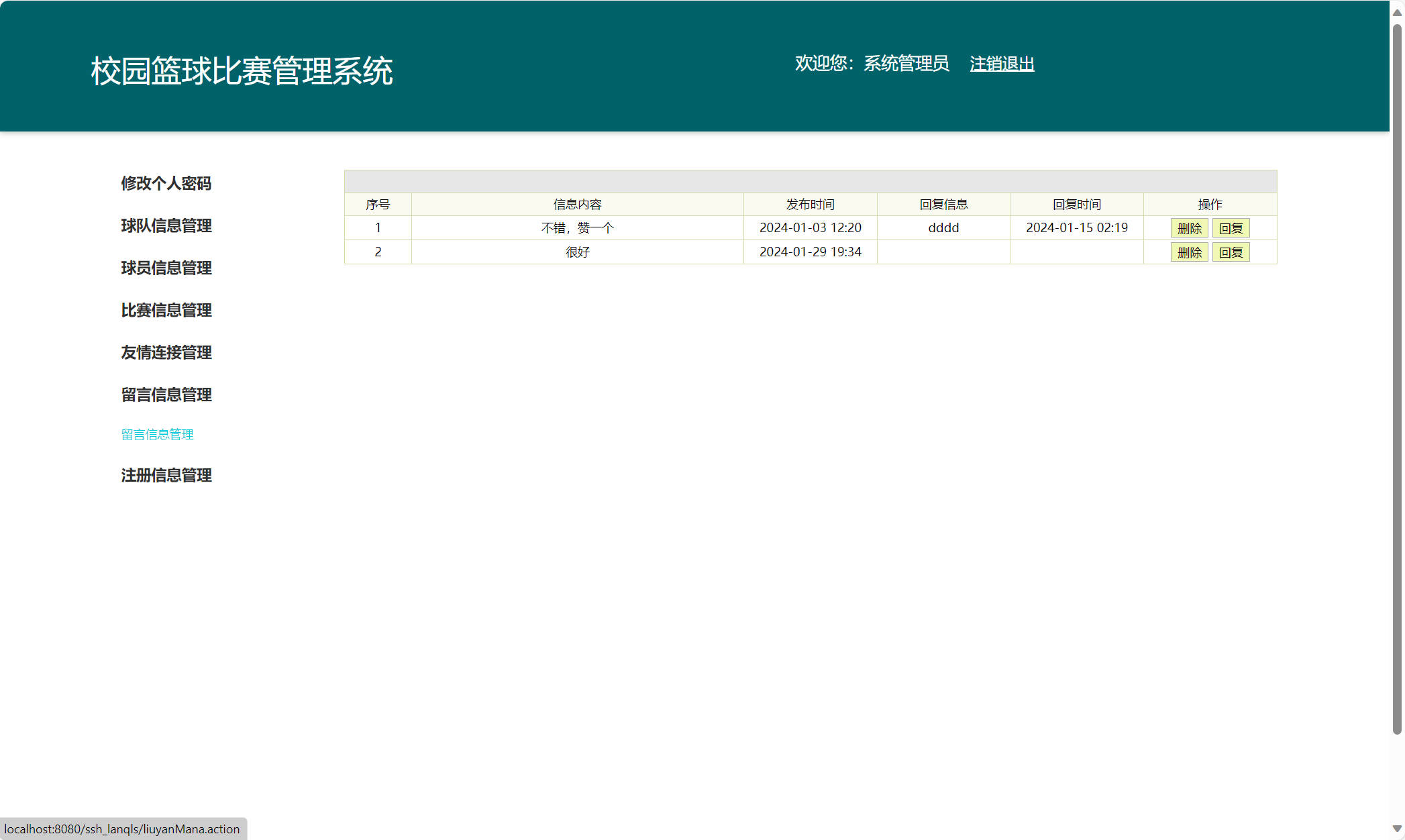Viewport: 1405px width, 840px height.
Task: Reply to the message 很好
Action: click(x=1231, y=252)
